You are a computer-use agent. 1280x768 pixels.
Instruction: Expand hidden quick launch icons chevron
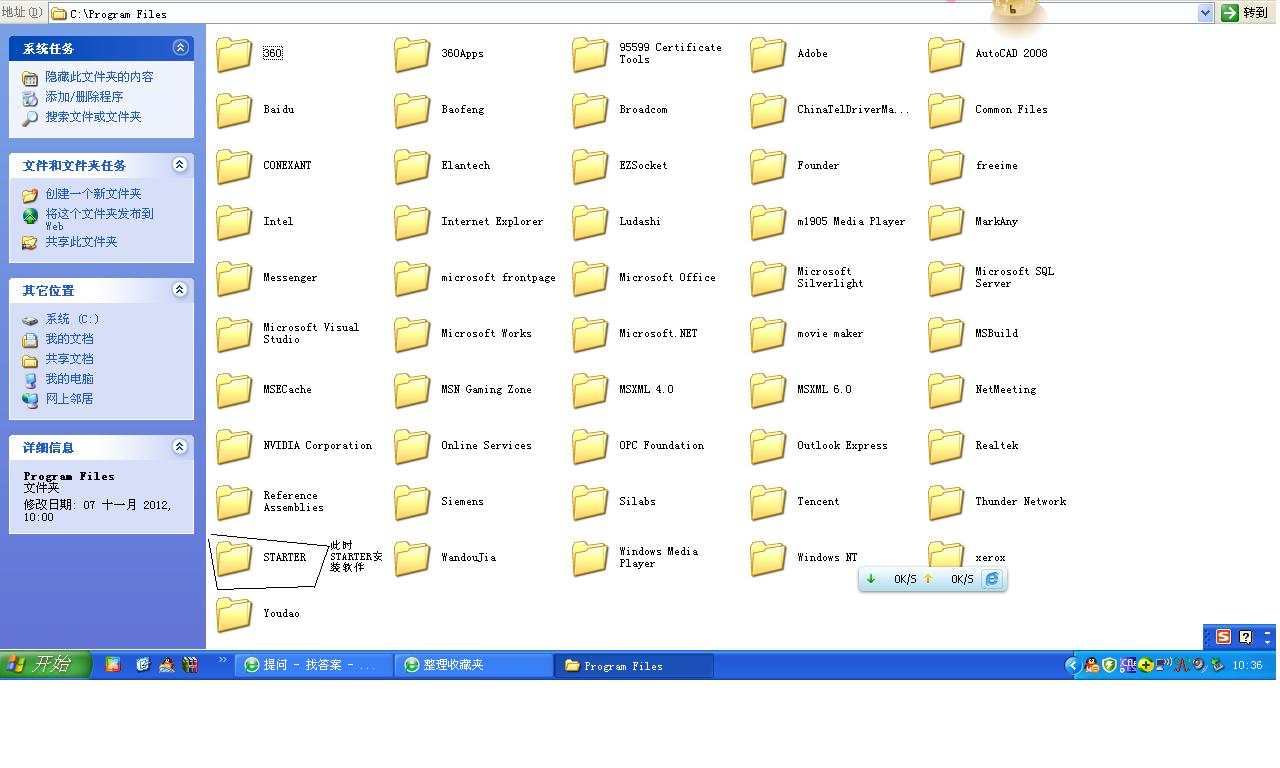pyautogui.click(x=222, y=661)
